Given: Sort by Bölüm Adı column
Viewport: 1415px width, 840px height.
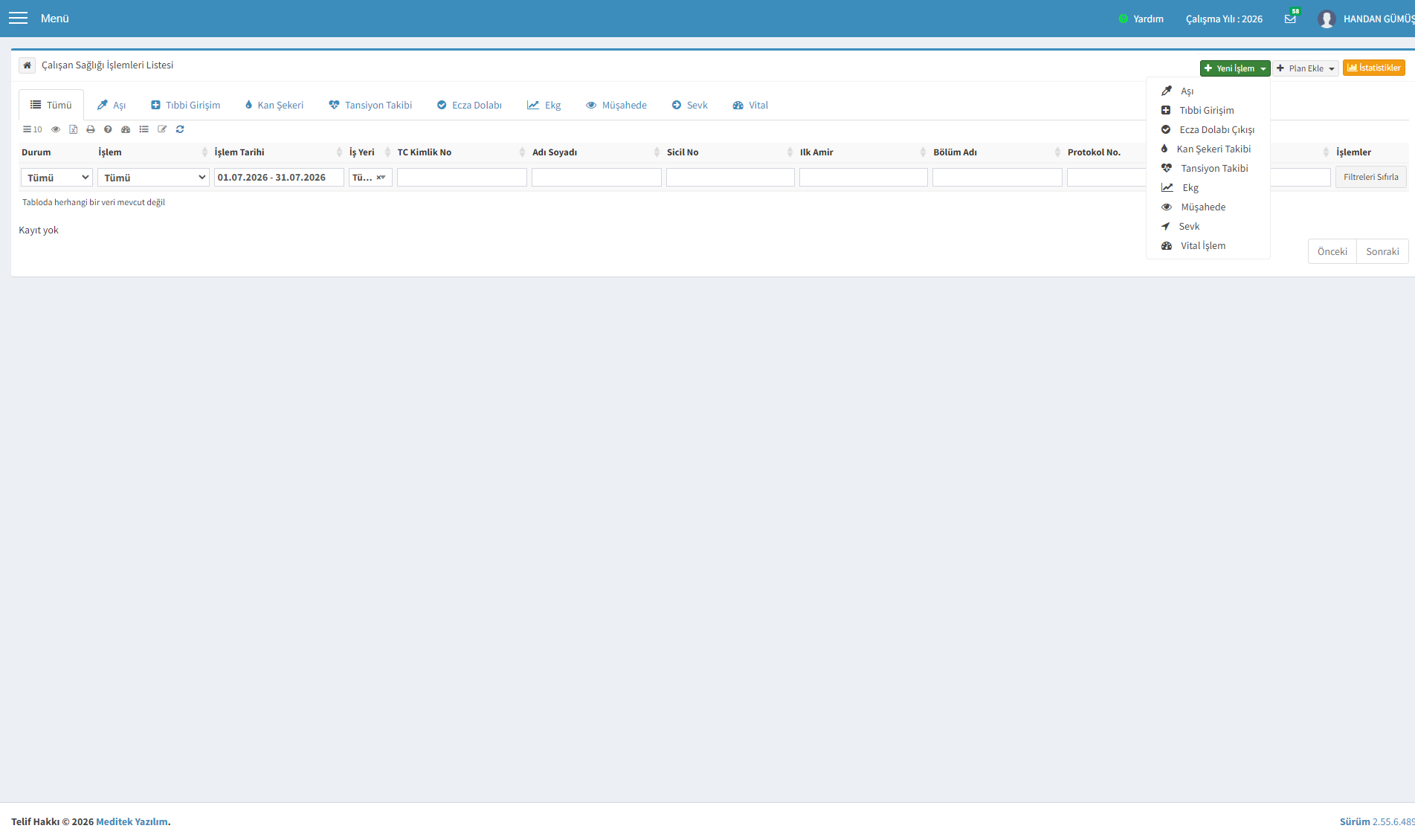Looking at the screenshot, I should point(1057,152).
